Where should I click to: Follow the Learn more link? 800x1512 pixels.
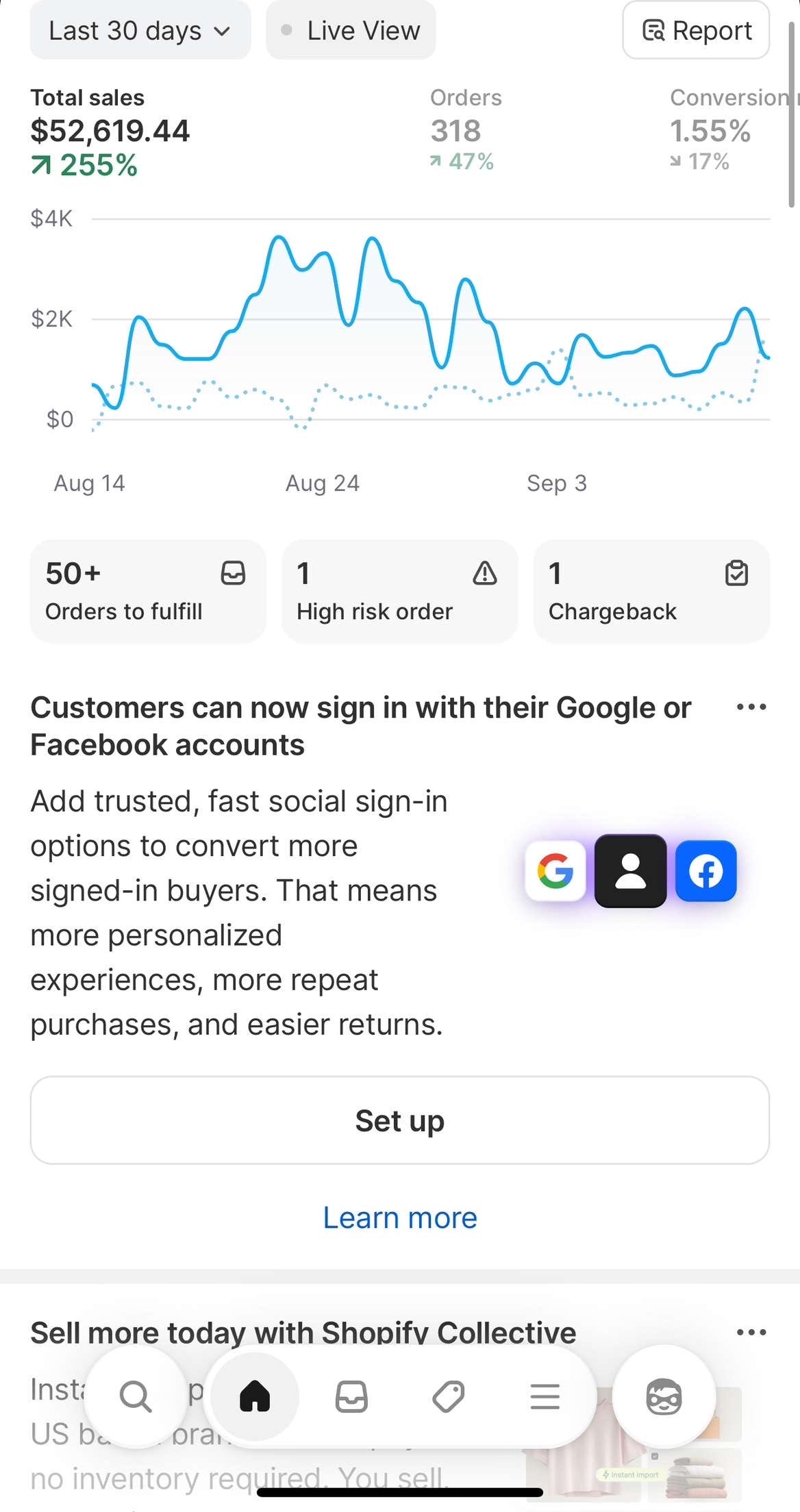pos(400,1218)
